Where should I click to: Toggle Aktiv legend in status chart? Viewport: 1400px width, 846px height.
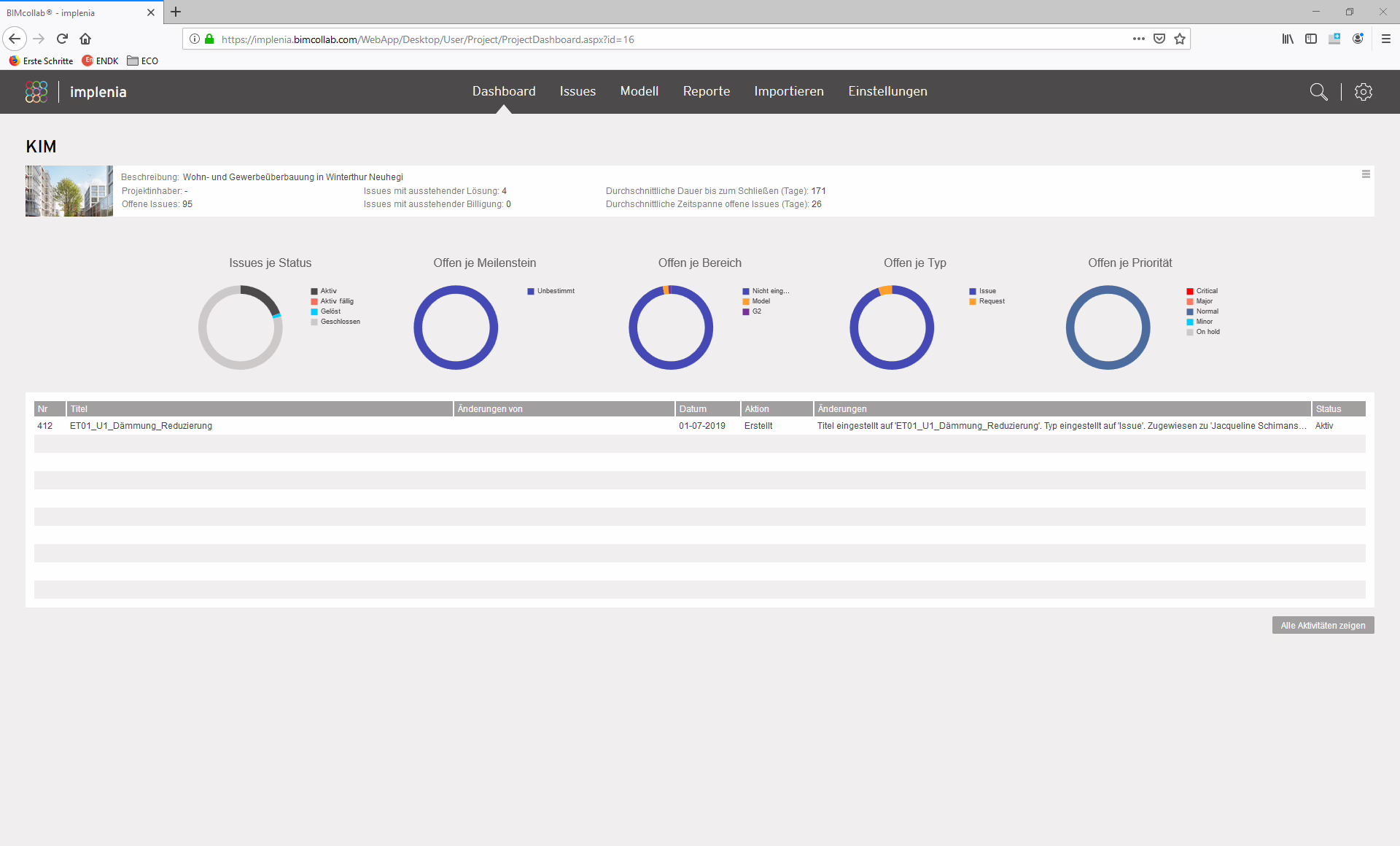(x=324, y=291)
